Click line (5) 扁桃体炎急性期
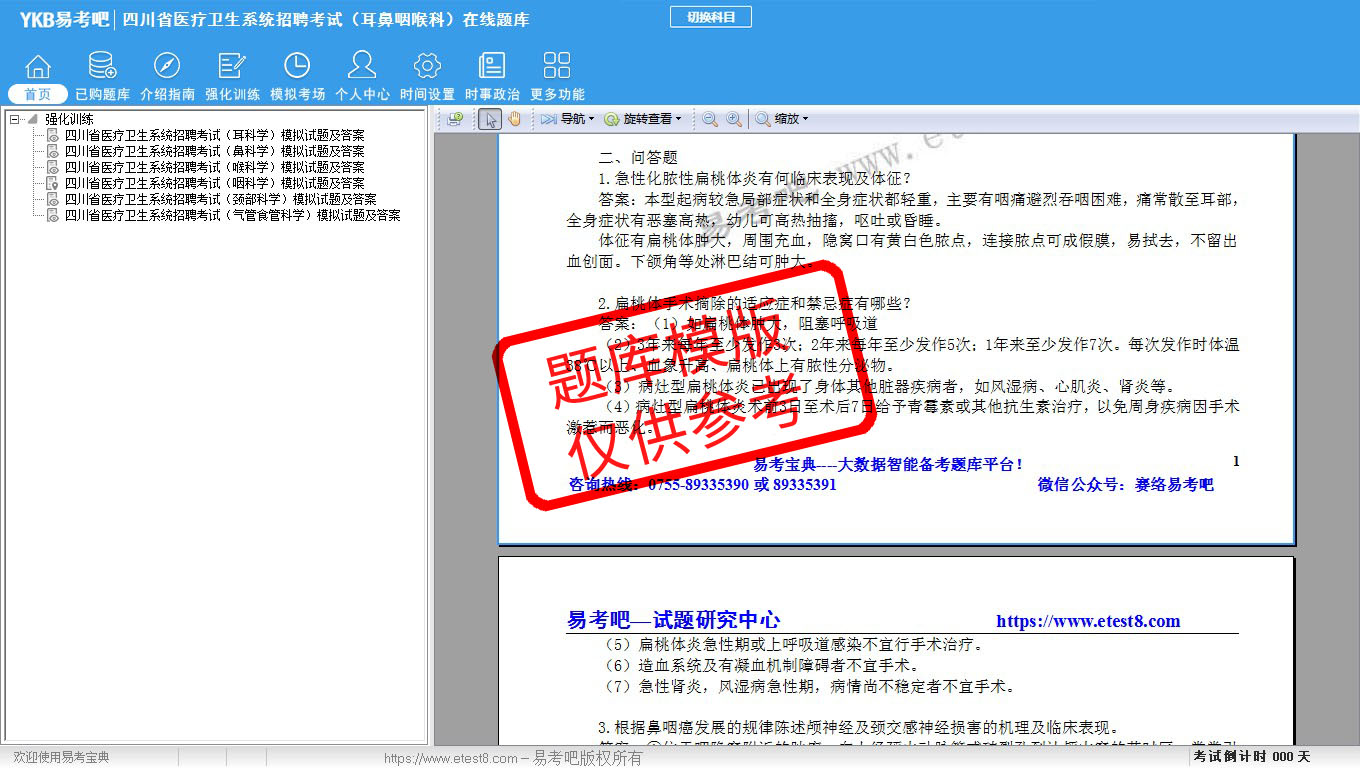The image size is (1360, 768). click(x=794, y=645)
